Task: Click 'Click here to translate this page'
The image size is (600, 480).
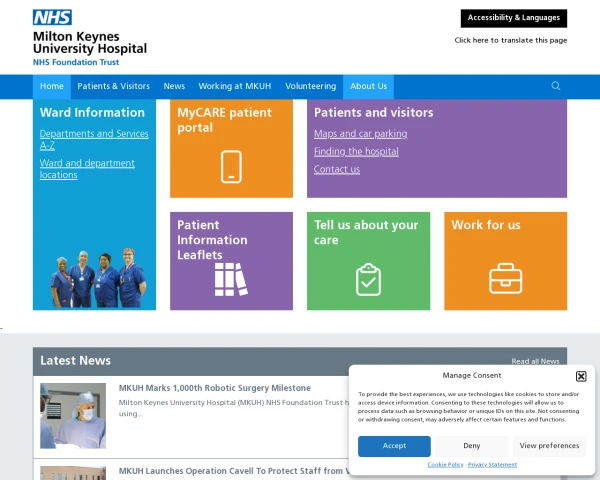Action: point(510,40)
